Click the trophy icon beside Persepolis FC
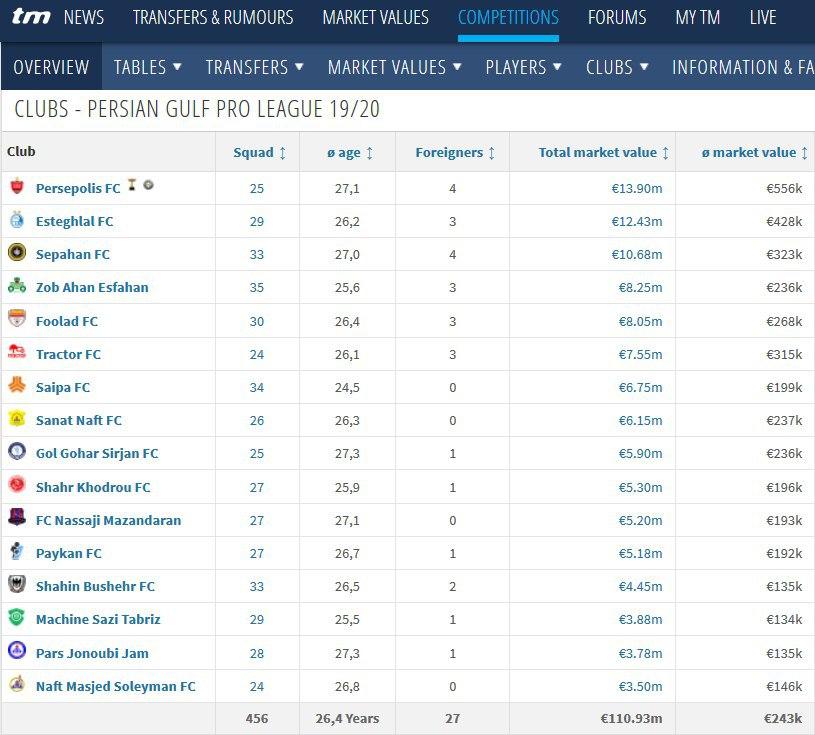 (x=132, y=186)
